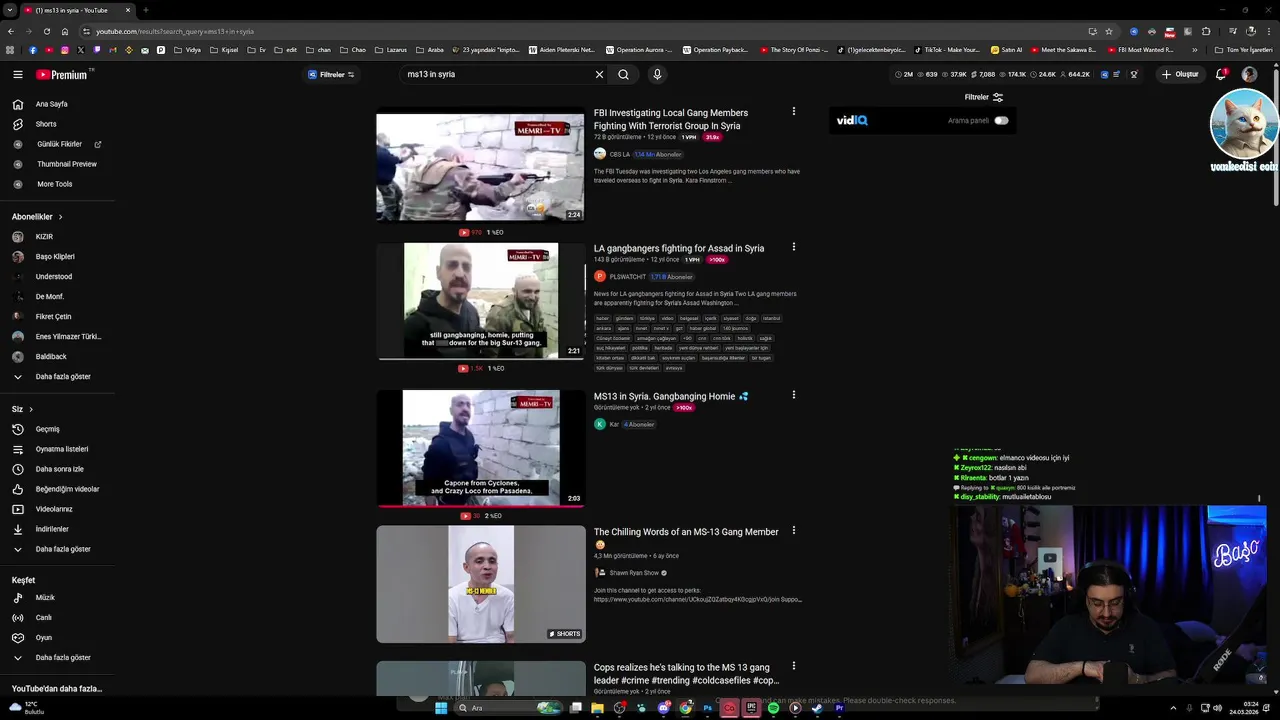The image size is (1280, 720).
Task: Open the Windows Start button
Action: click(440, 708)
